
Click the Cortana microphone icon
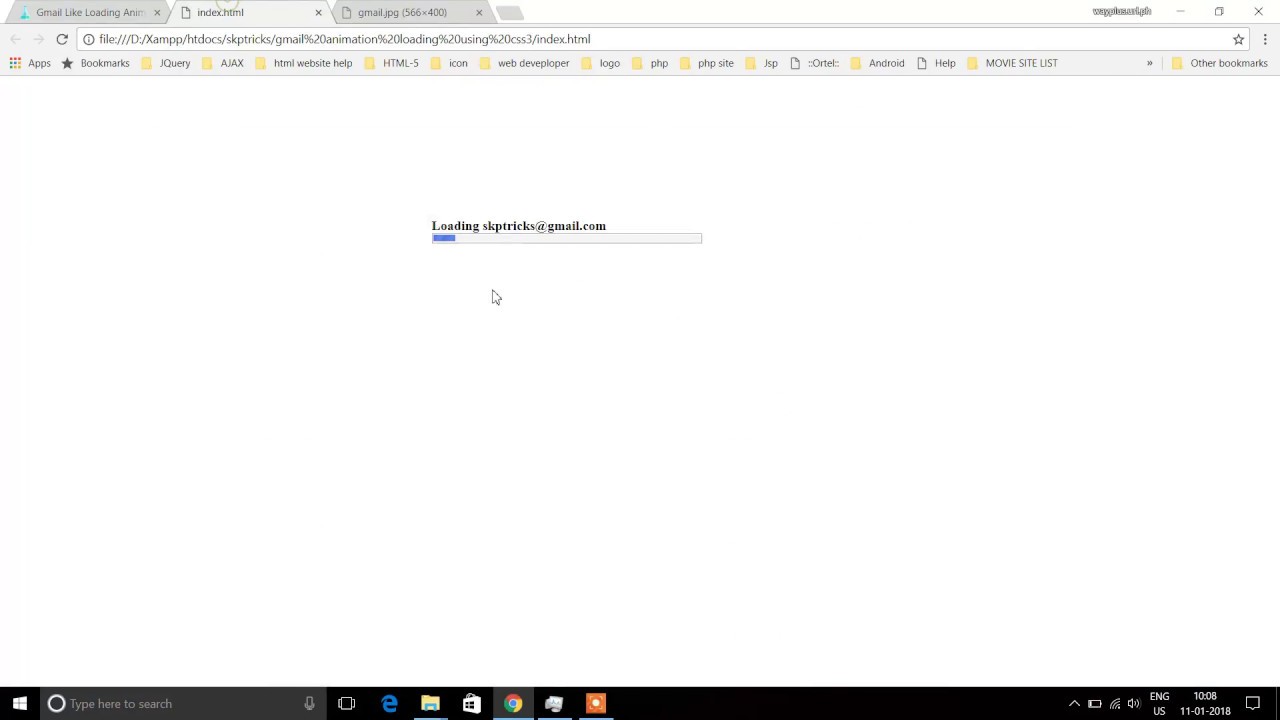click(x=310, y=703)
